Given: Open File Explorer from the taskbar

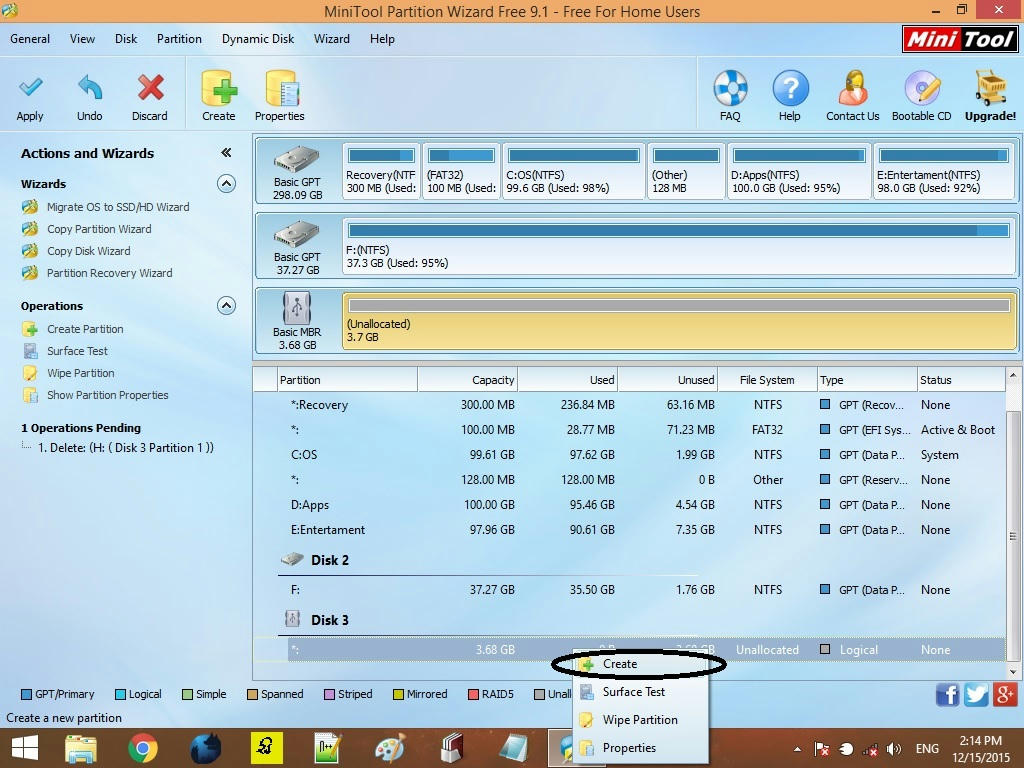Looking at the screenshot, I should 81,748.
